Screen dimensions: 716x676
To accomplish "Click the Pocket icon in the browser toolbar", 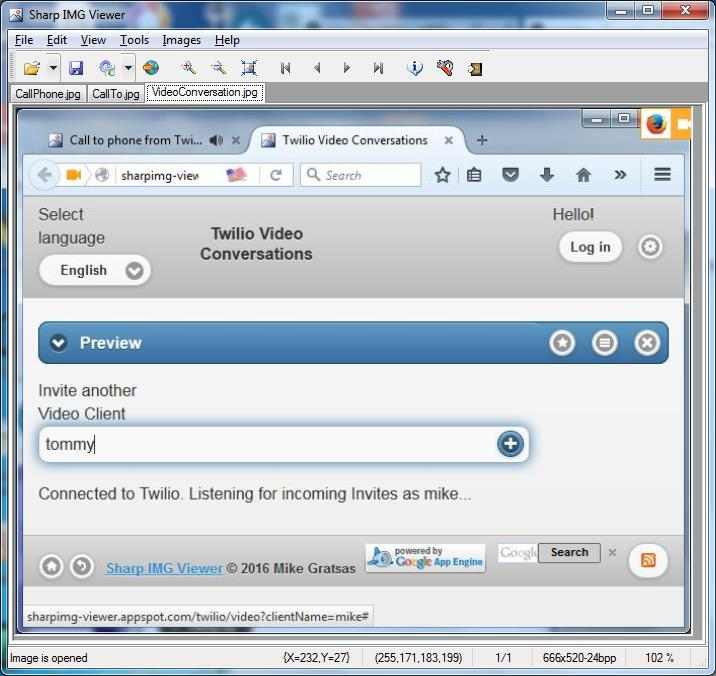I will point(510,174).
